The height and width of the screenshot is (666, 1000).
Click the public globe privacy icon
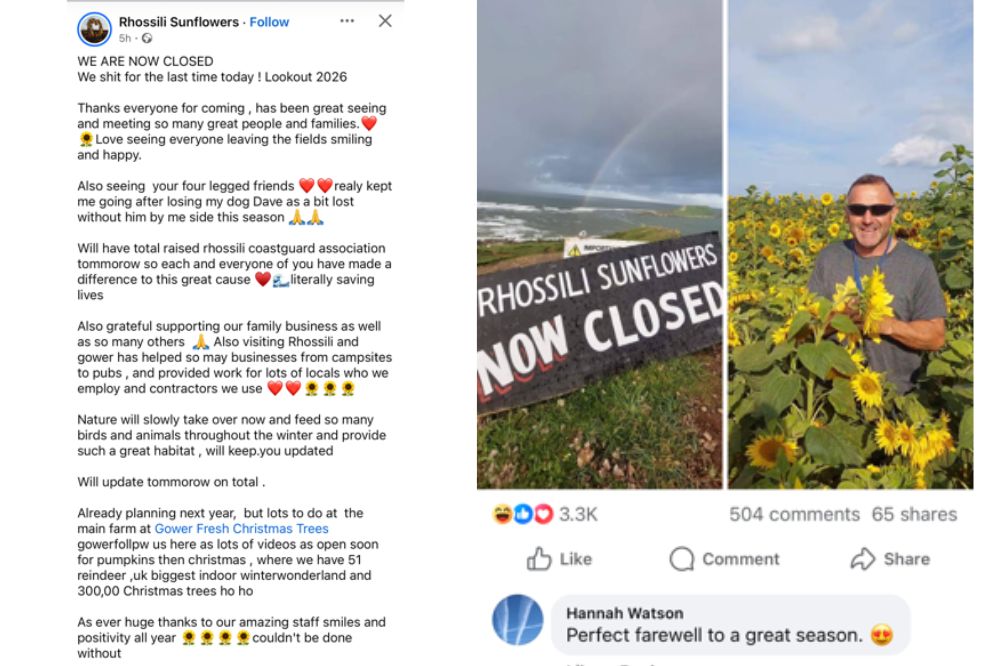tap(147, 38)
